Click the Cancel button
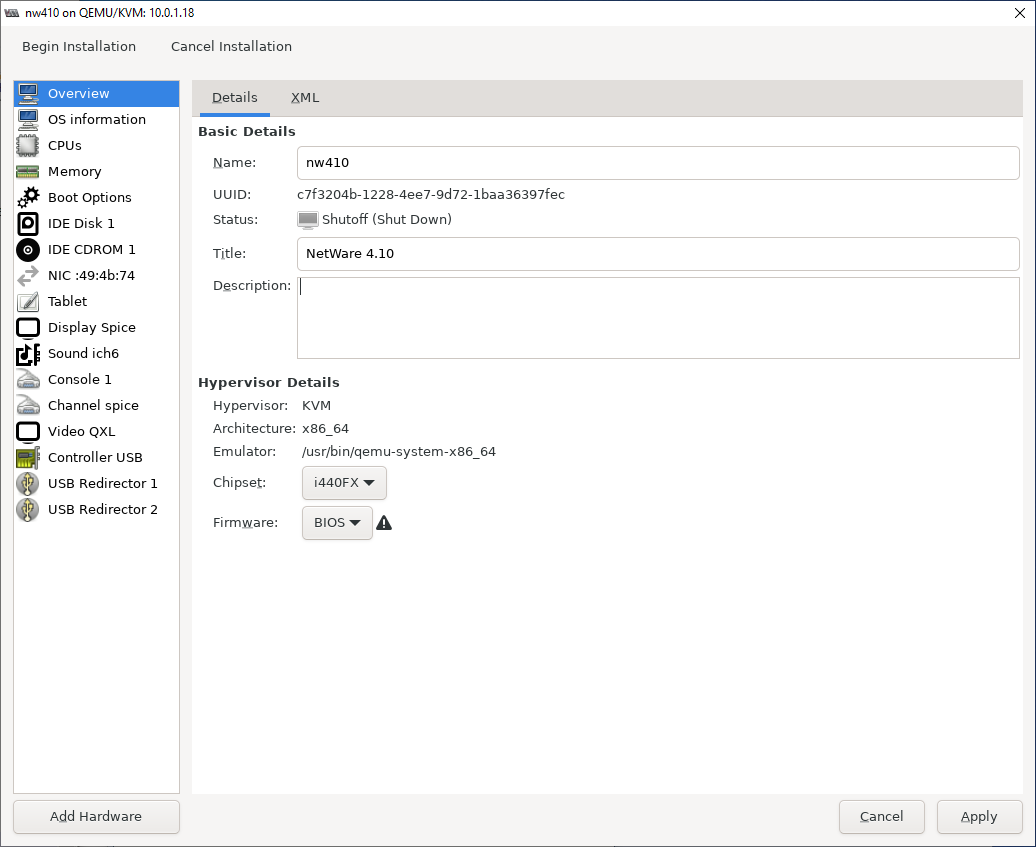 [x=881, y=817]
